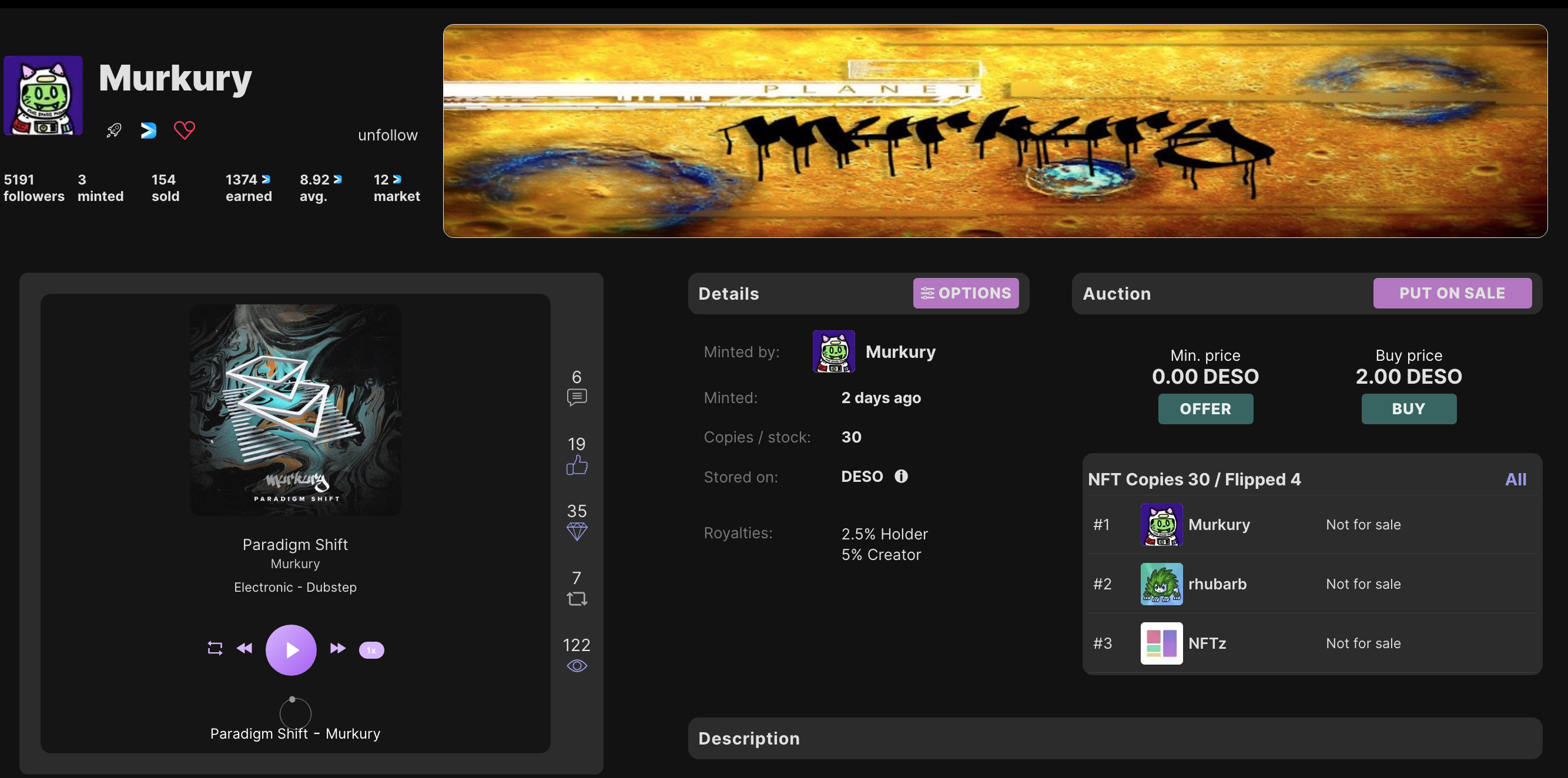Click the eye views icon
This screenshot has height=778, width=1568.
pos(577,666)
